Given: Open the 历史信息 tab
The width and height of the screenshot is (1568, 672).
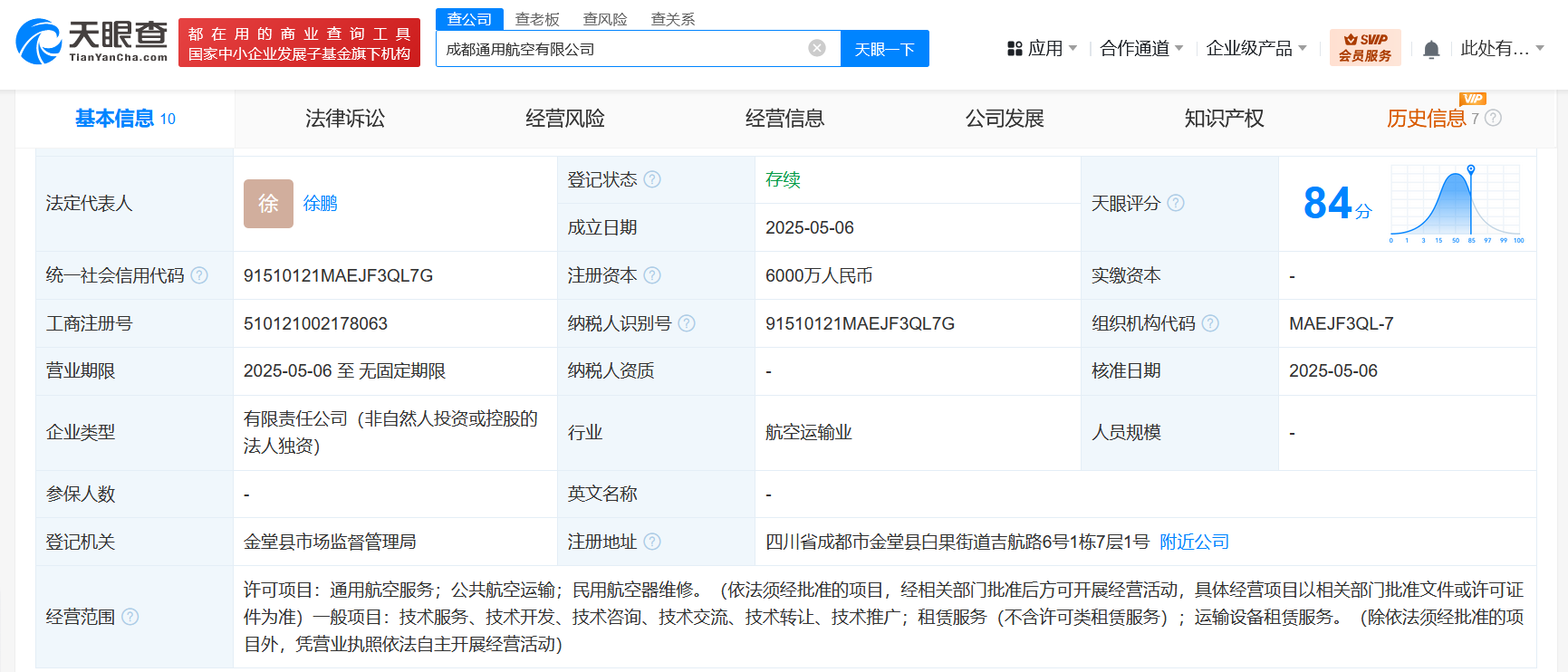Looking at the screenshot, I should pos(1426,119).
